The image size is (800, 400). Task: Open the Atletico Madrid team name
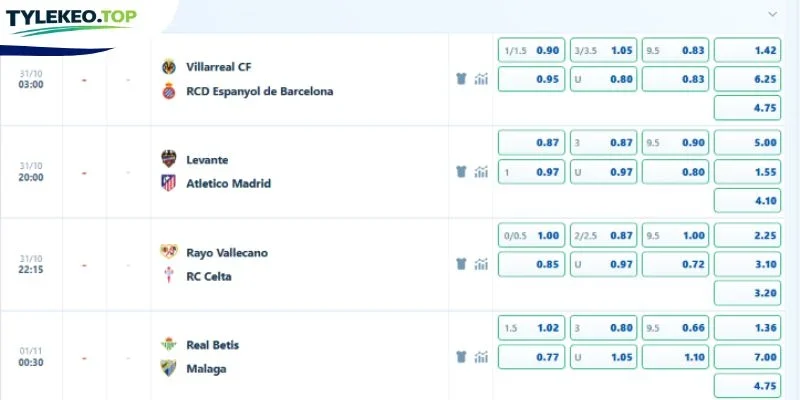tap(228, 184)
